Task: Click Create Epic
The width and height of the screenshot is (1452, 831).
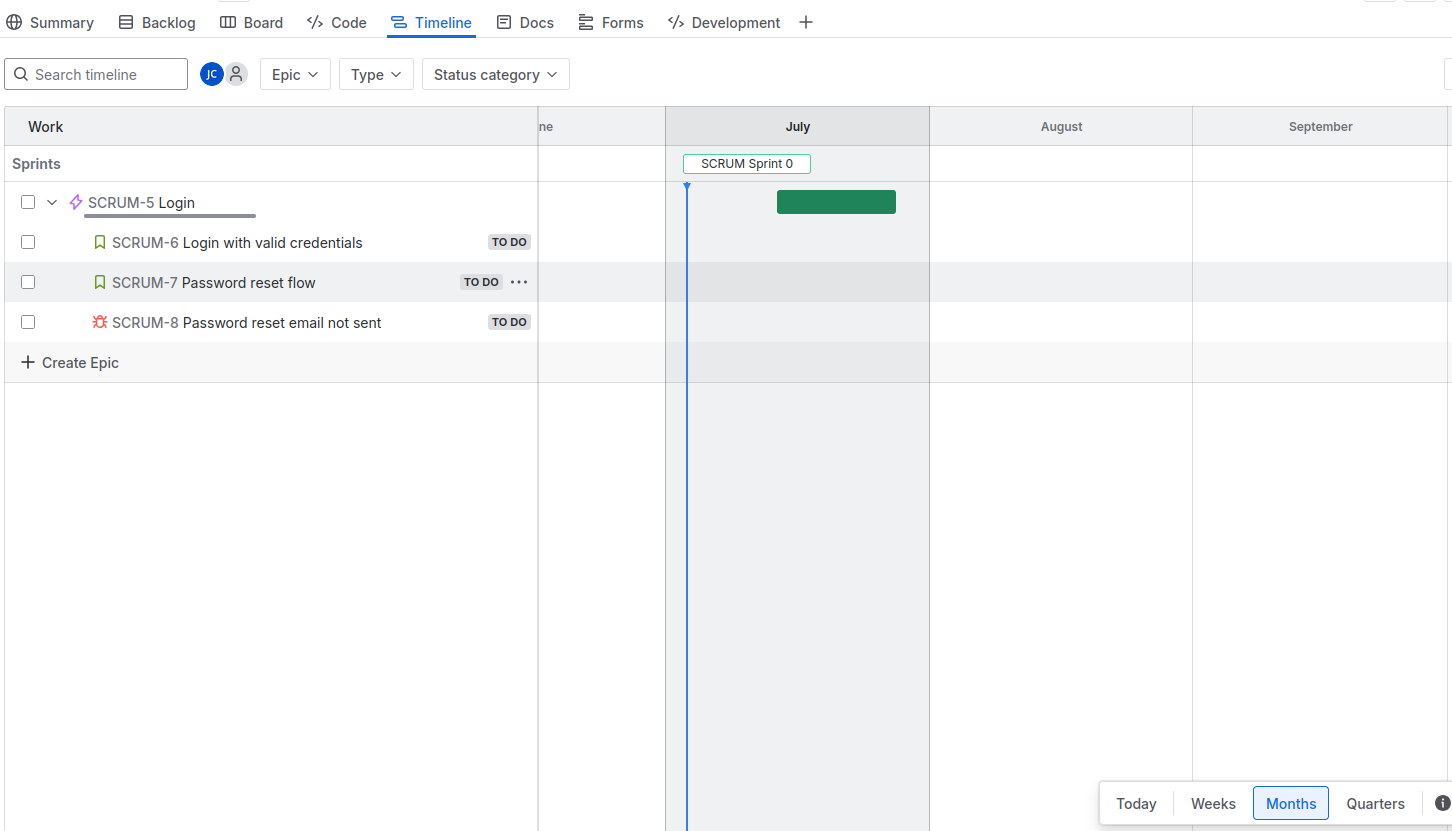Action: click(x=70, y=362)
